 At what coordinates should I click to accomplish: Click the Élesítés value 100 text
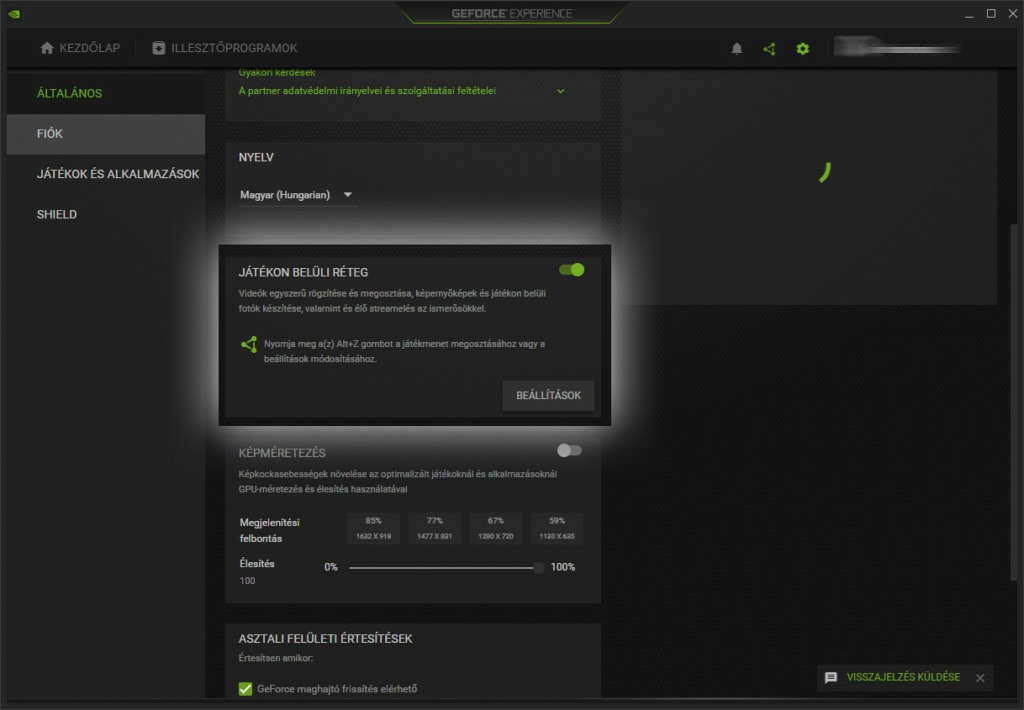[247, 581]
